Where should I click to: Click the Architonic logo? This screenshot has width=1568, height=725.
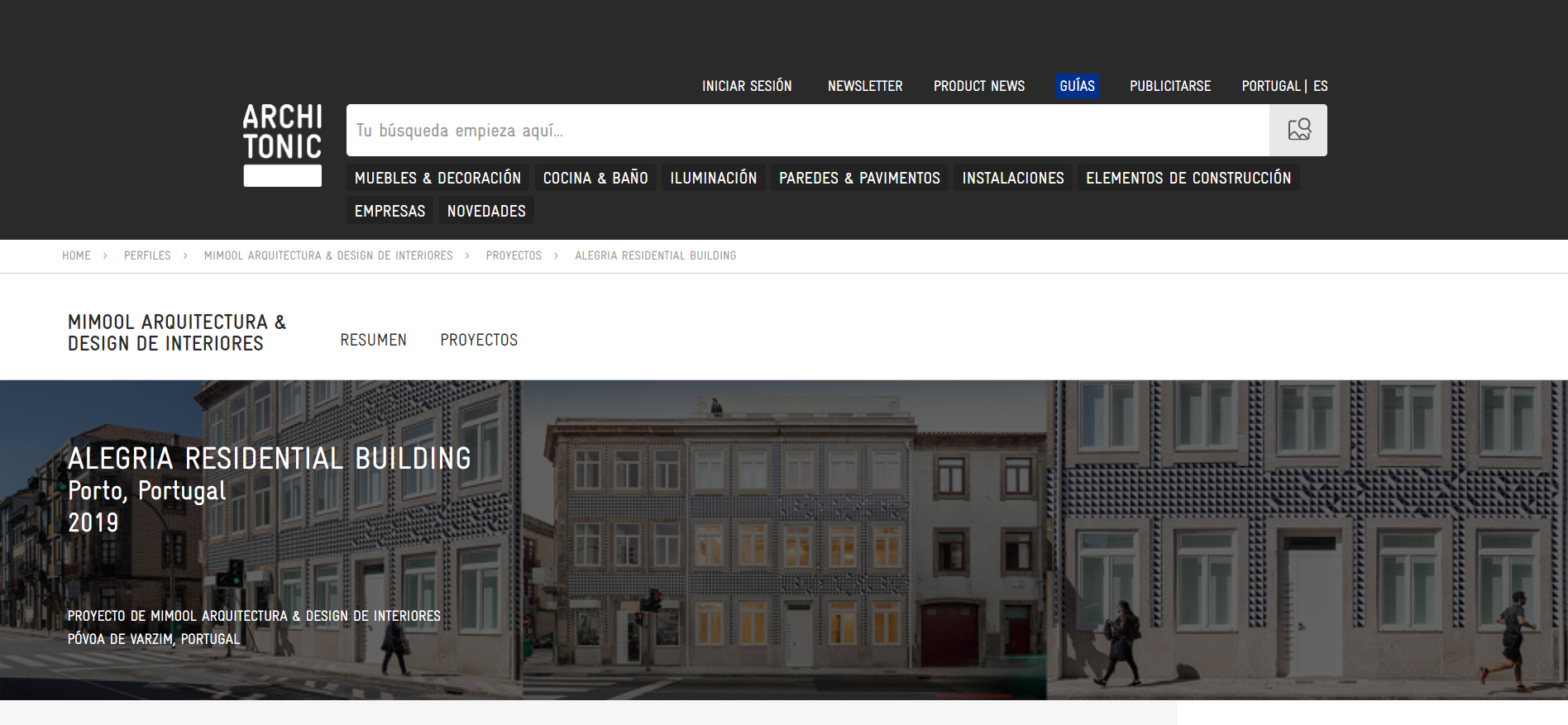pos(283,145)
